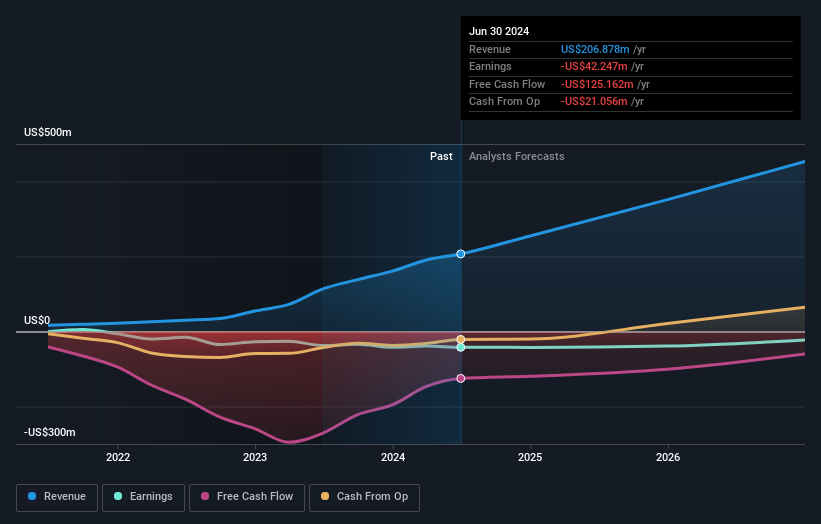Toggle the Cash From Op legend button
Screen dimensions: 821x524
[x=364, y=497]
